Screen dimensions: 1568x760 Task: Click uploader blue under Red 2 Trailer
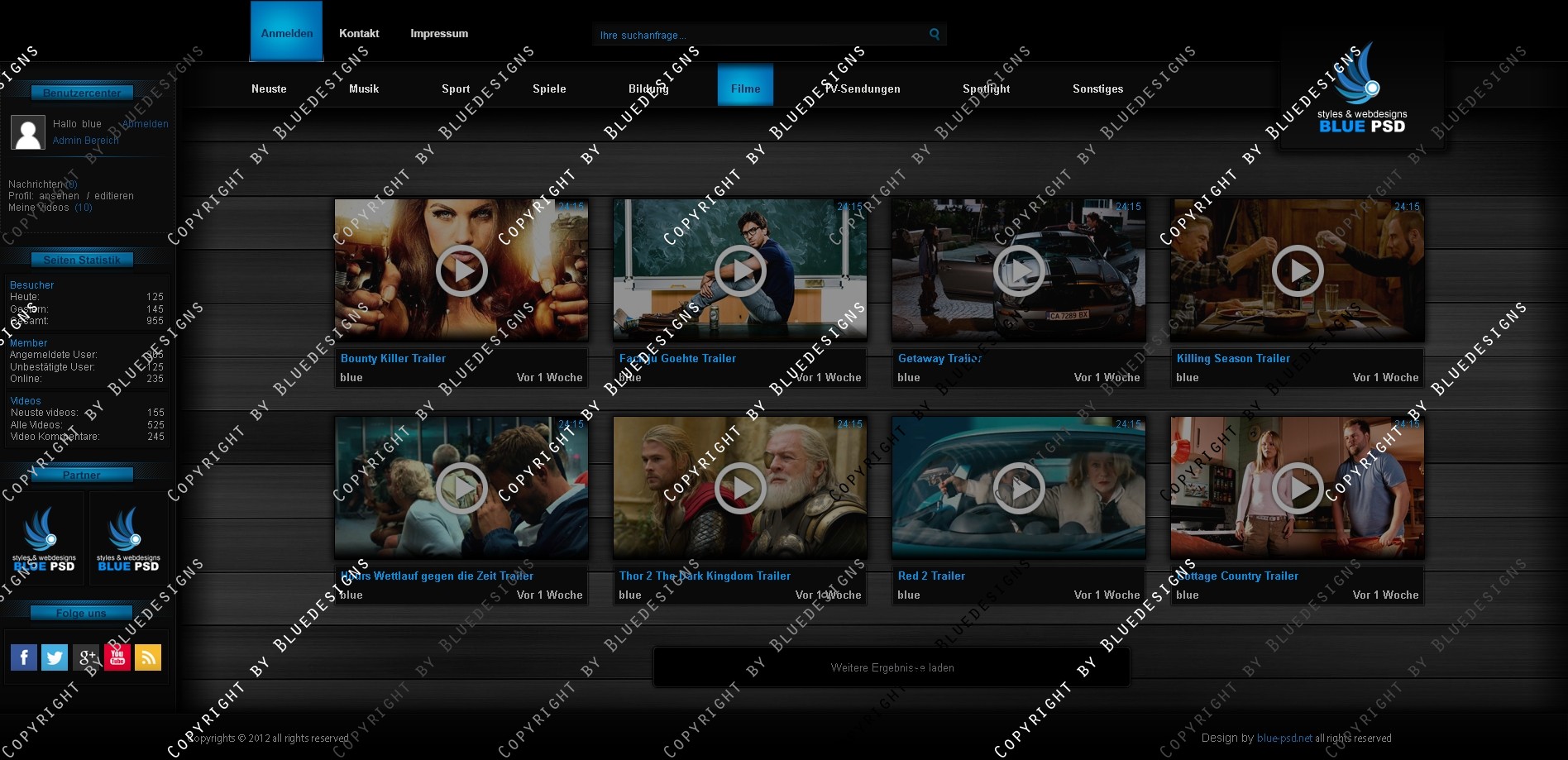click(x=908, y=595)
